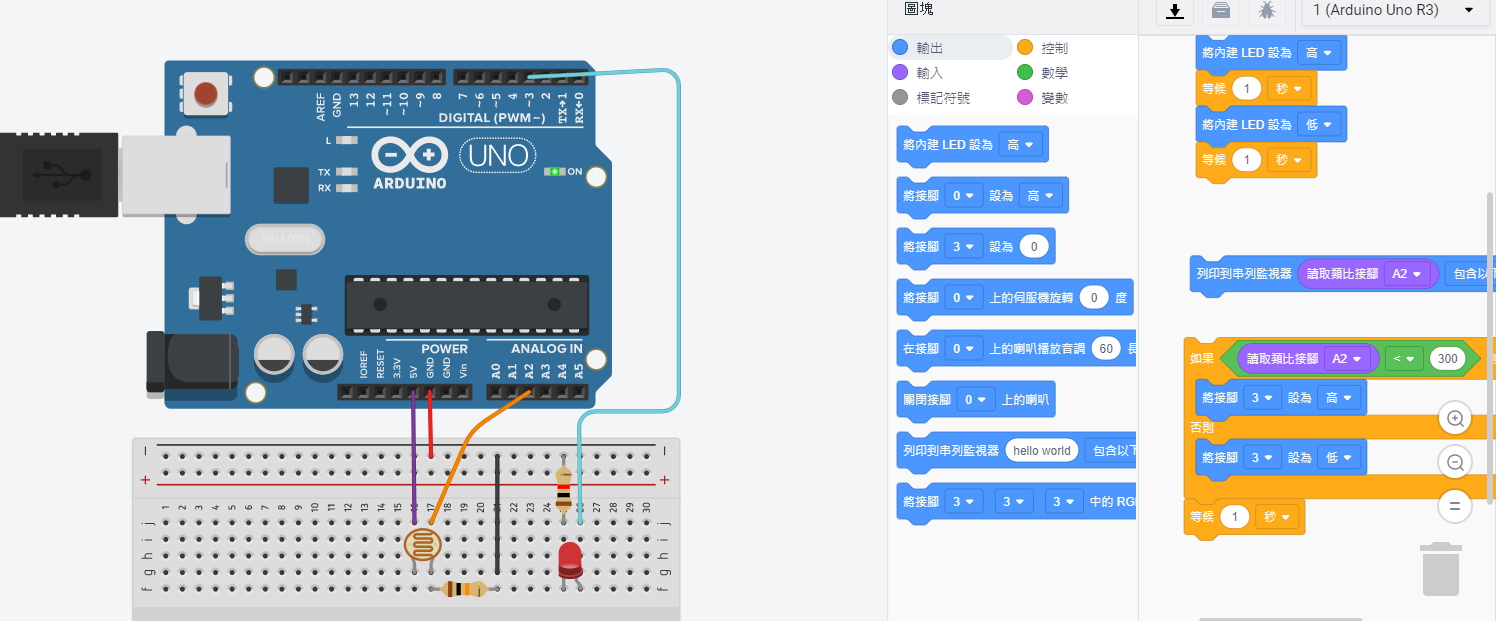Zoom out the blocks workspace

(x=1455, y=462)
